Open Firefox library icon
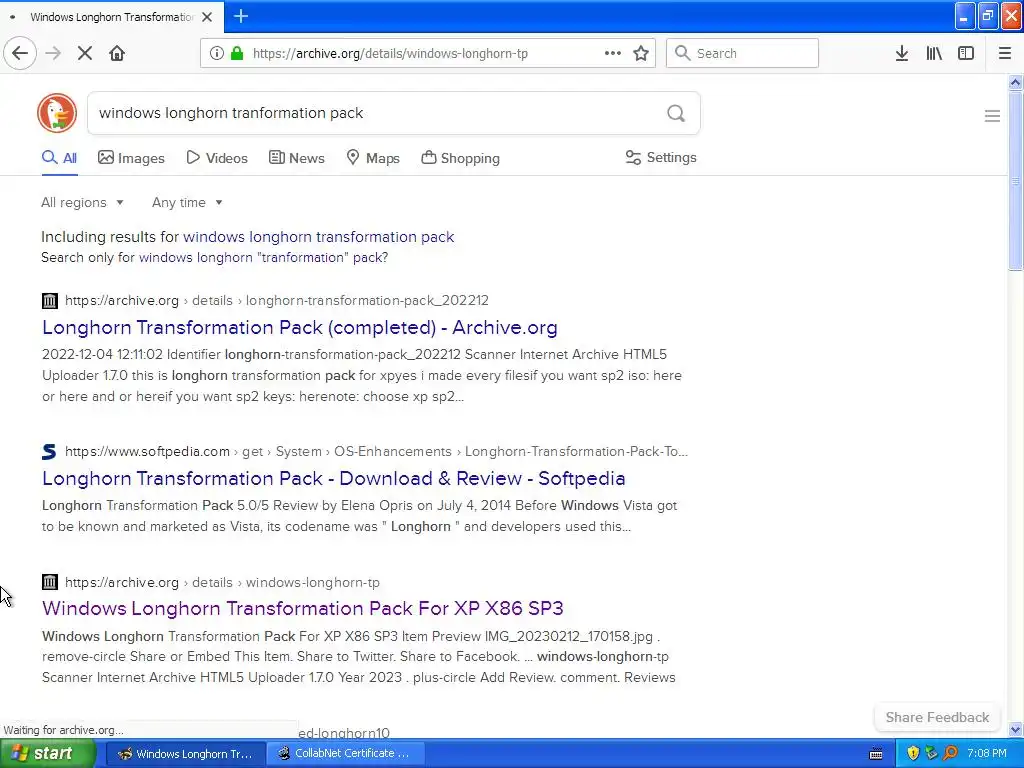 [934, 53]
